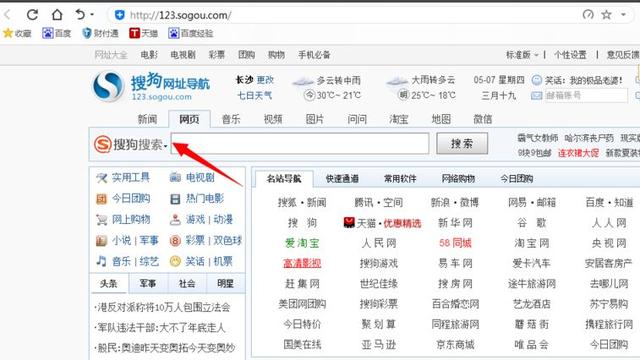Open the 58同城 link
The image size is (640, 360).
pos(455,243)
